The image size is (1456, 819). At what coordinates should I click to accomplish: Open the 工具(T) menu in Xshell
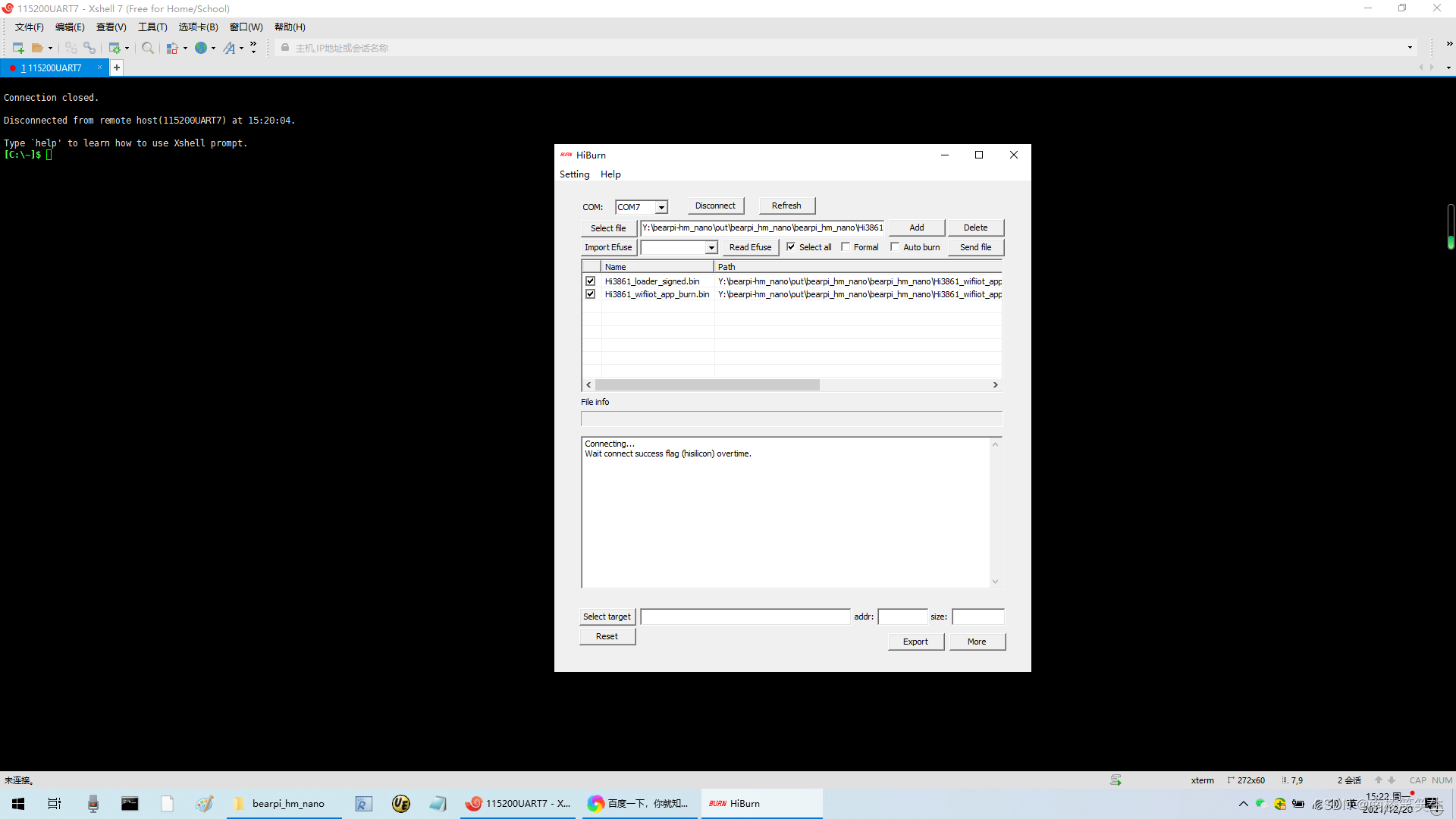152,27
